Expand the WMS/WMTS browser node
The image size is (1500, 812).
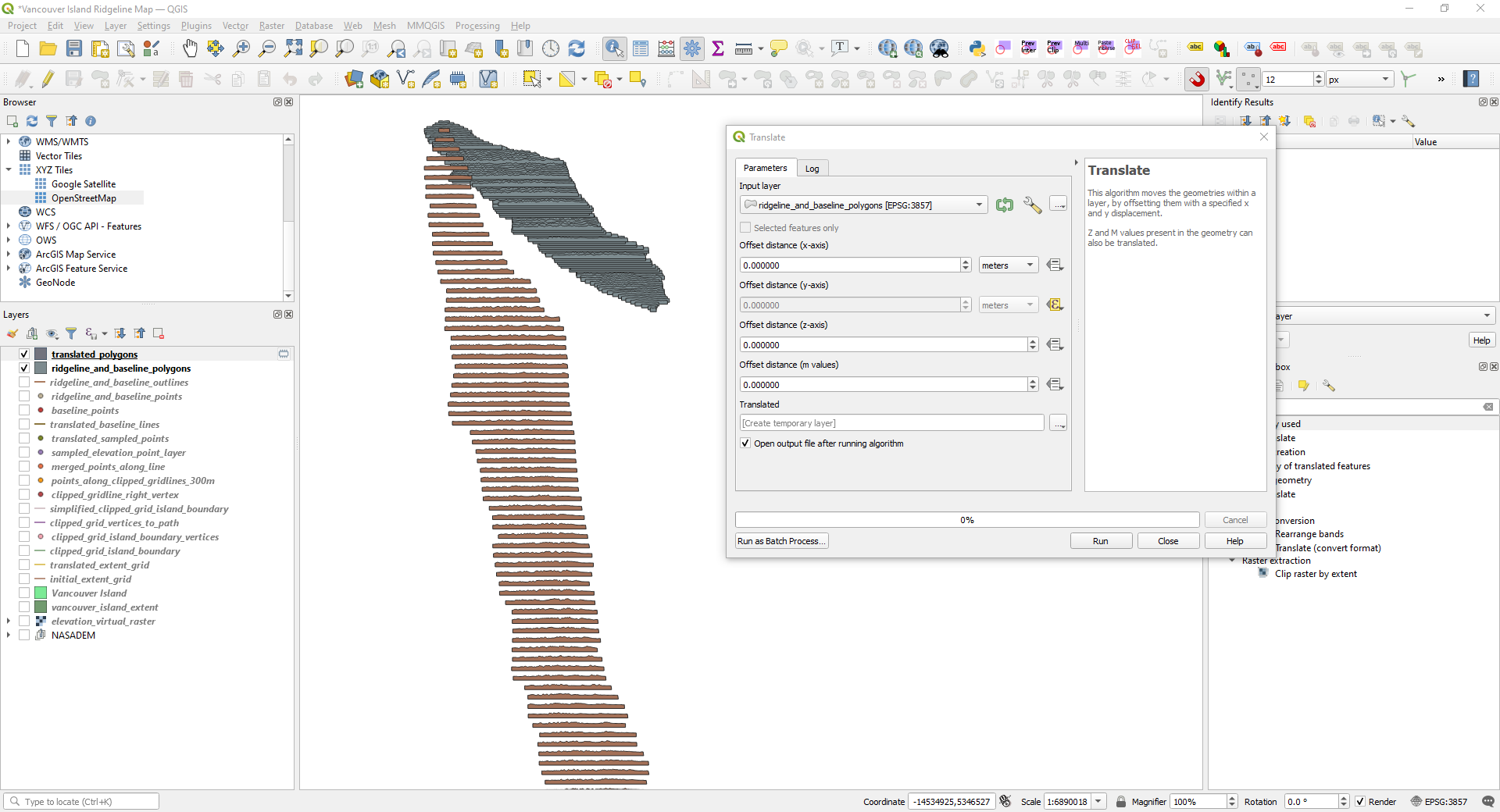coord(9,142)
